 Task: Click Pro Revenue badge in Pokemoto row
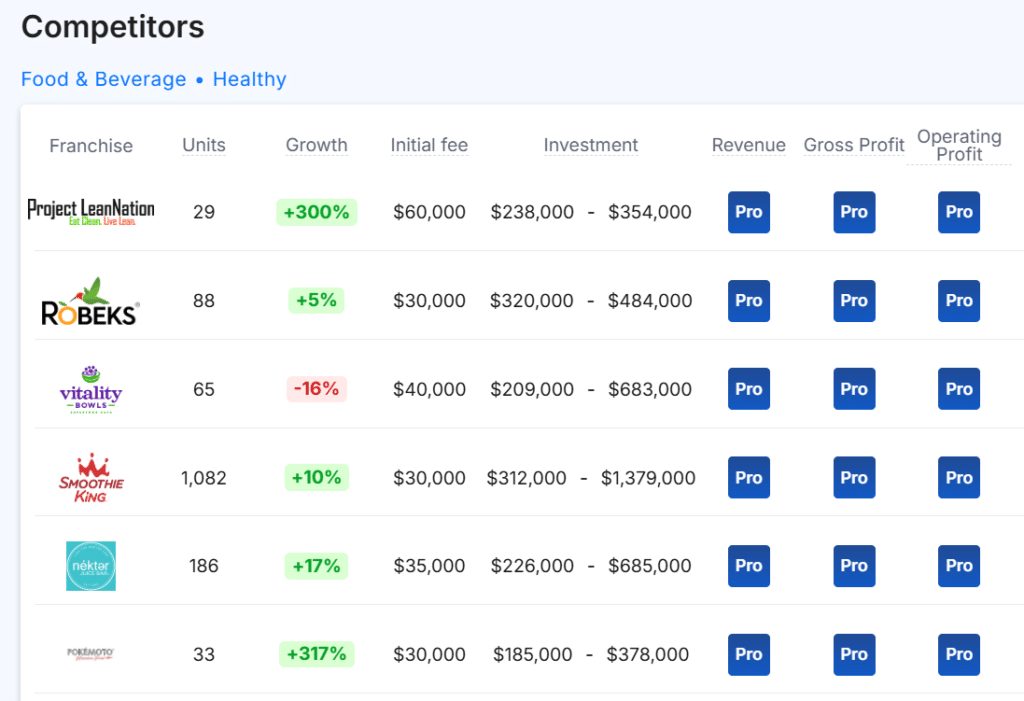(x=748, y=655)
